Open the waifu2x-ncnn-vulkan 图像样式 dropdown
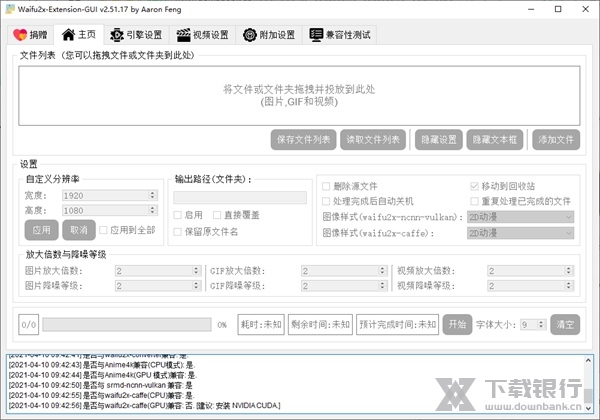 point(520,217)
